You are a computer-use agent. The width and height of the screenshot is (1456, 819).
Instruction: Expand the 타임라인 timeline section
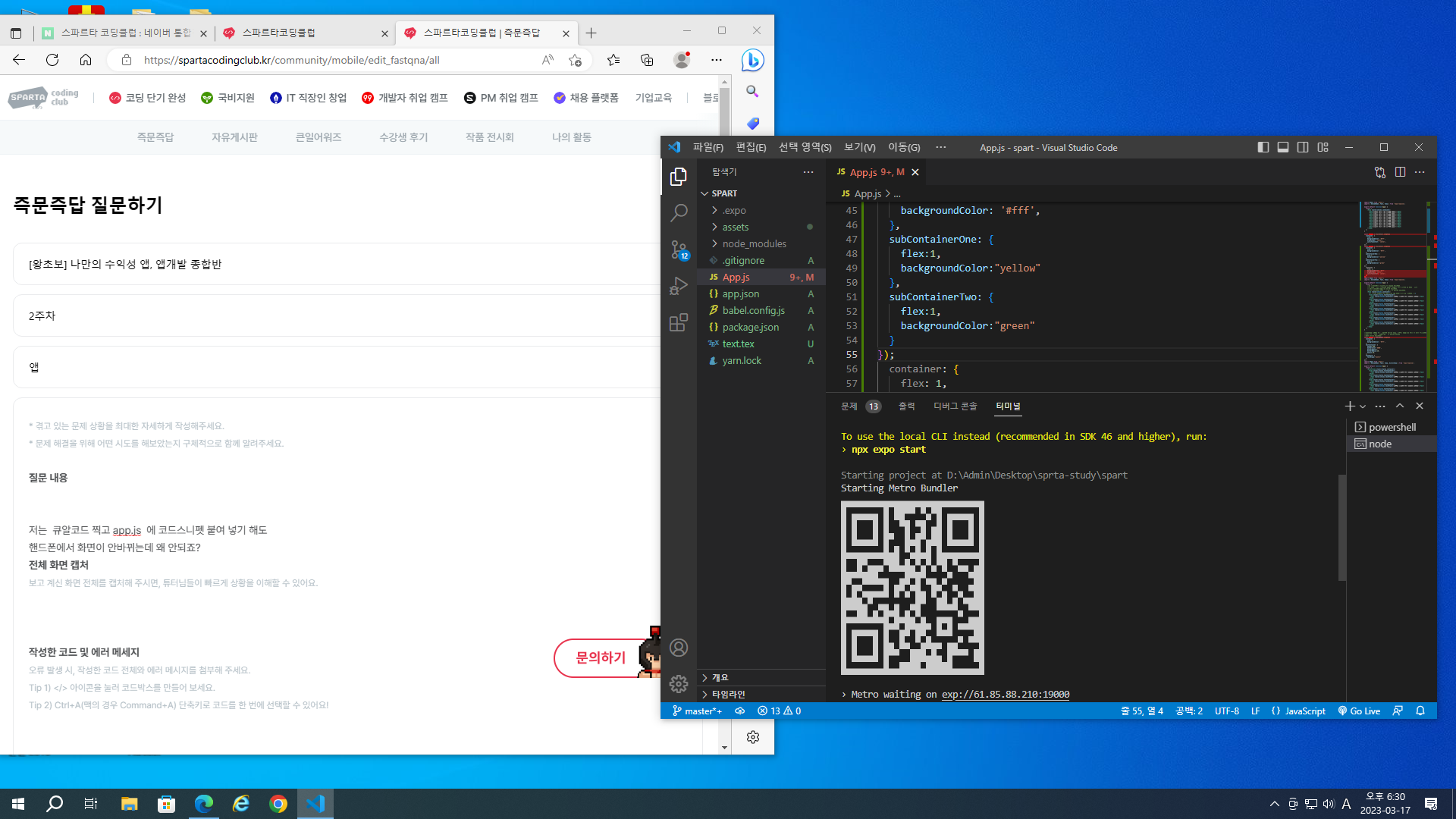click(761, 695)
